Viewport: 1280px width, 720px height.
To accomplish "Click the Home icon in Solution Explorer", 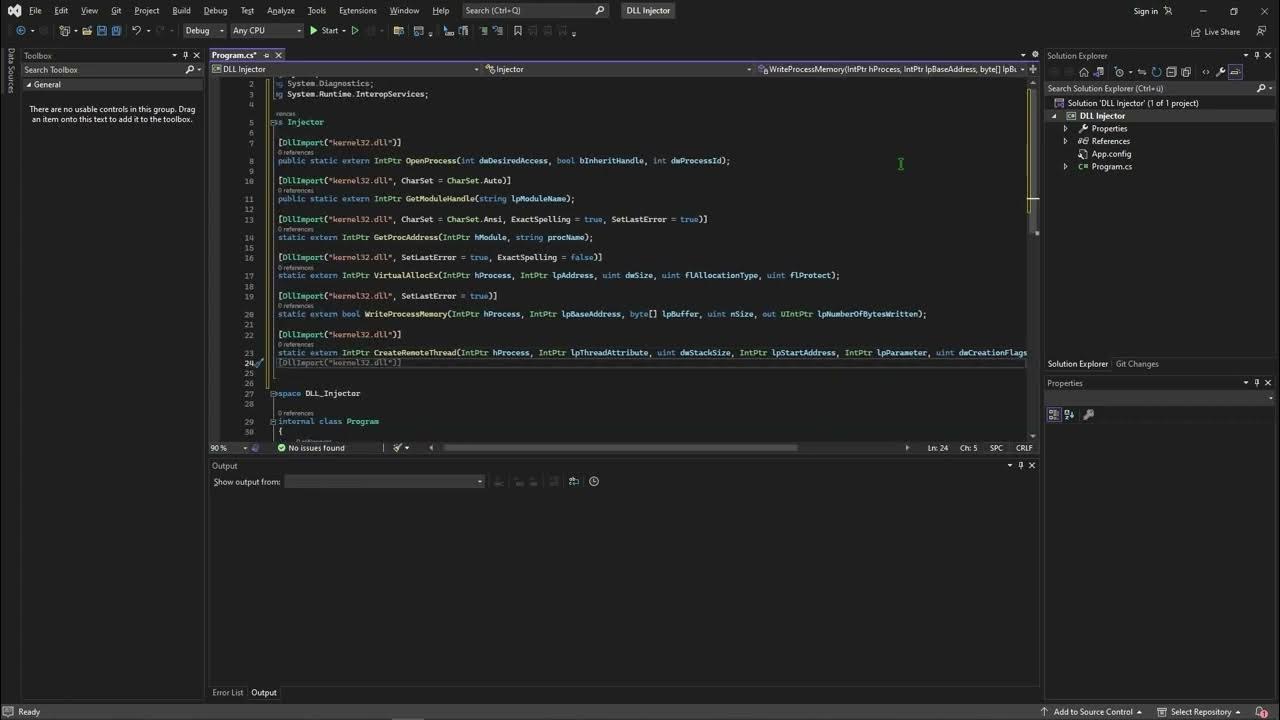I will tap(1083, 72).
